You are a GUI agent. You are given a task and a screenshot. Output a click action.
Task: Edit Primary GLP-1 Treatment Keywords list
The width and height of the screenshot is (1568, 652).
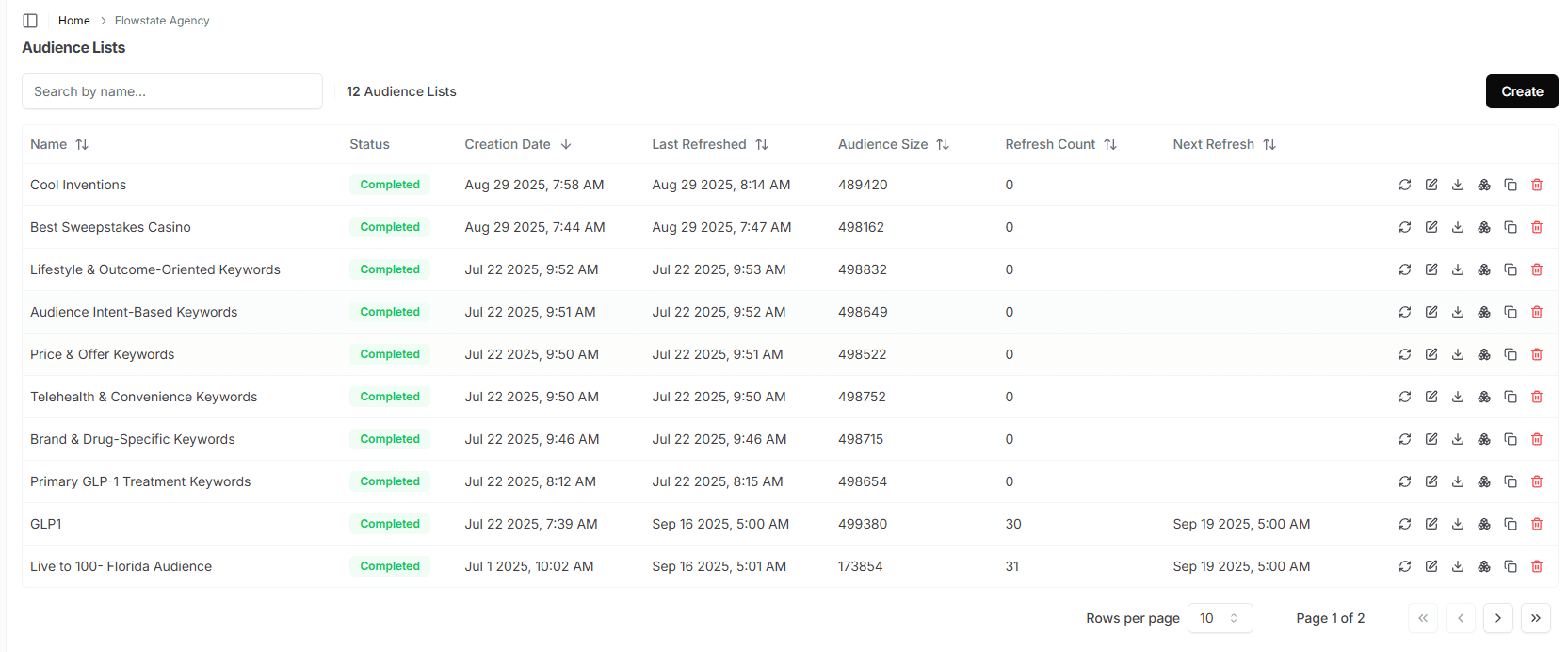coord(1431,481)
